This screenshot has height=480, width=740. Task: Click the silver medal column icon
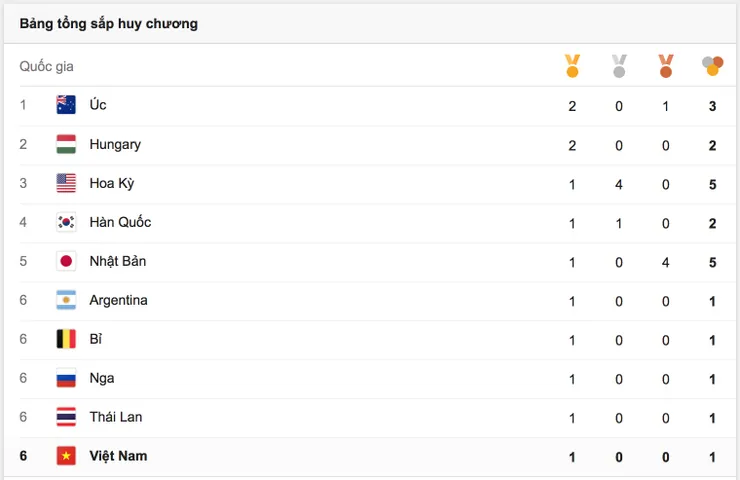point(619,66)
